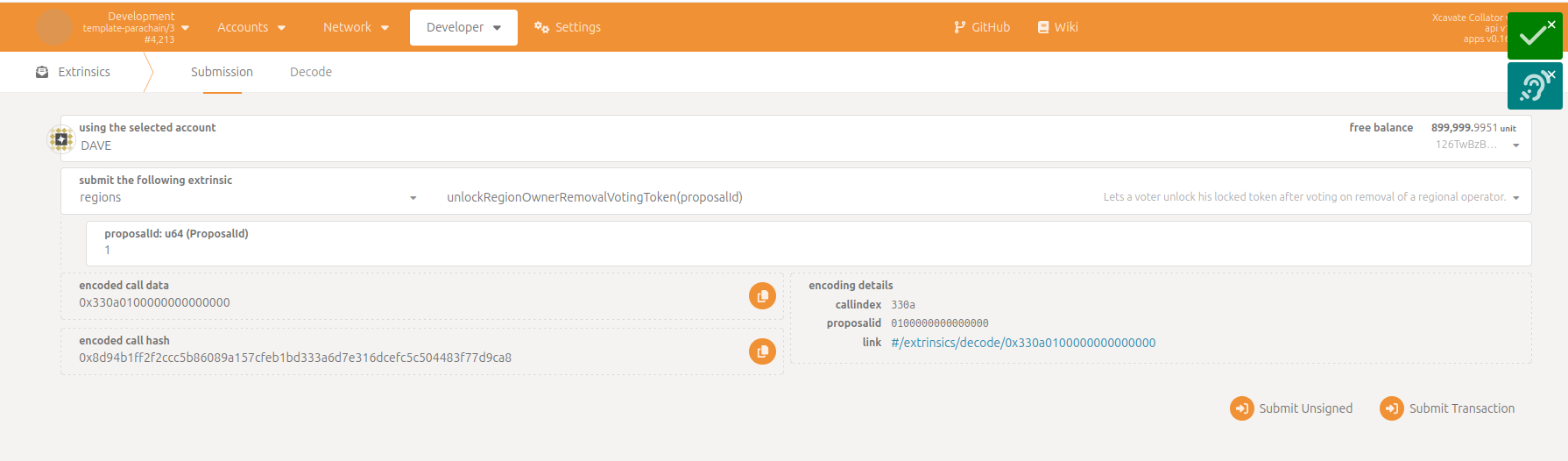This screenshot has width=1568, height=461.
Task: Open the Network menu
Action: (x=356, y=27)
